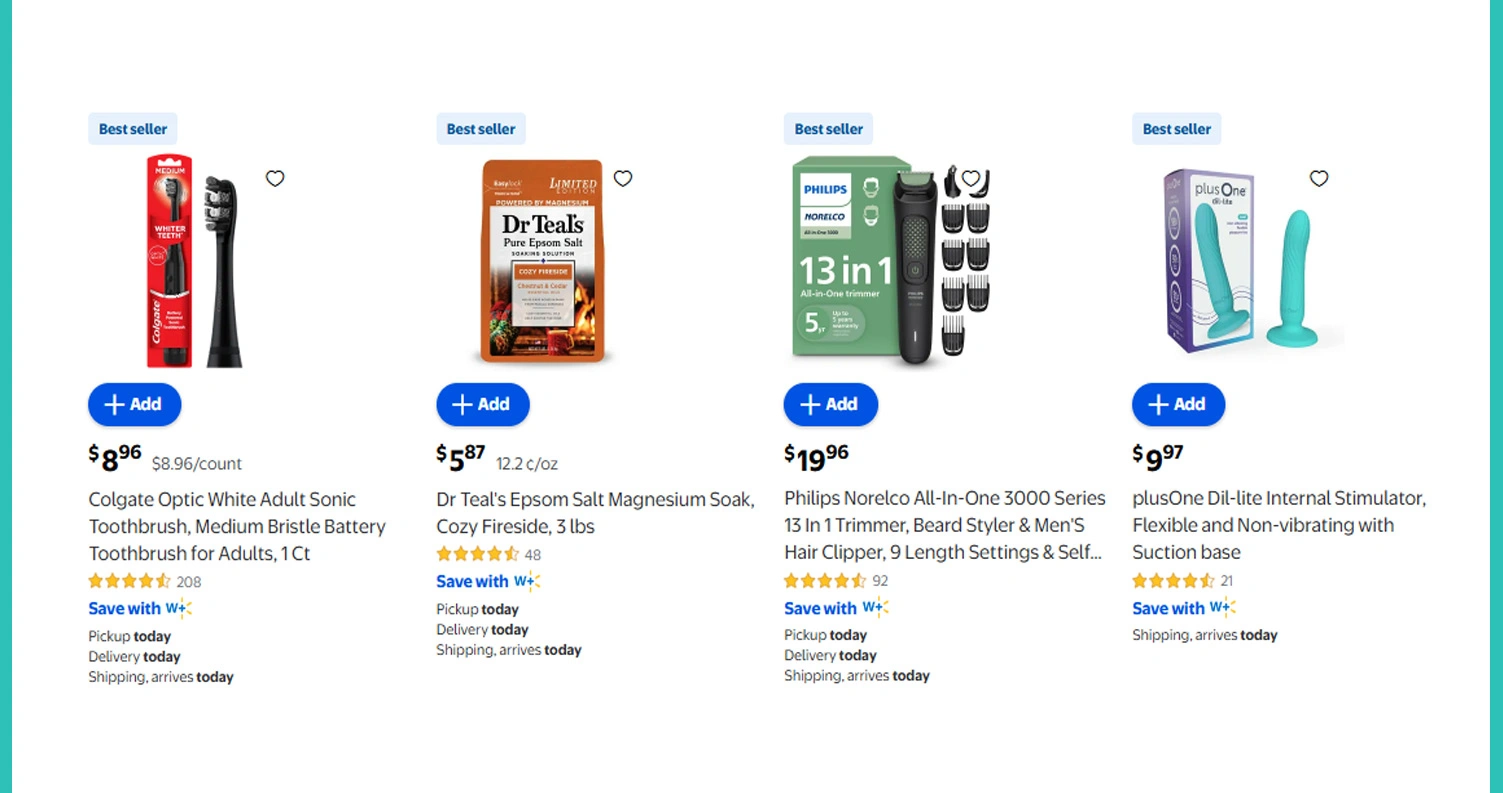Click the Best seller badge on the plusOne listing
Image resolution: width=1503 pixels, height=793 pixels.
pyautogui.click(x=1176, y=128)
